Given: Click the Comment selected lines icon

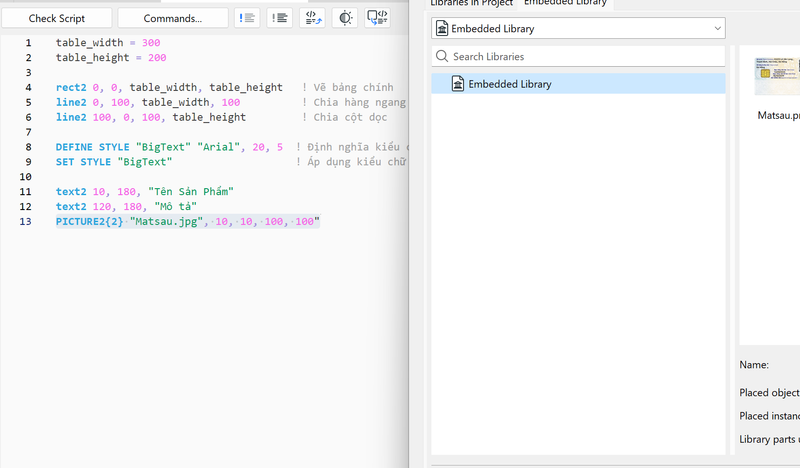Looking at the screenshot, I should [x=247, y=18].
